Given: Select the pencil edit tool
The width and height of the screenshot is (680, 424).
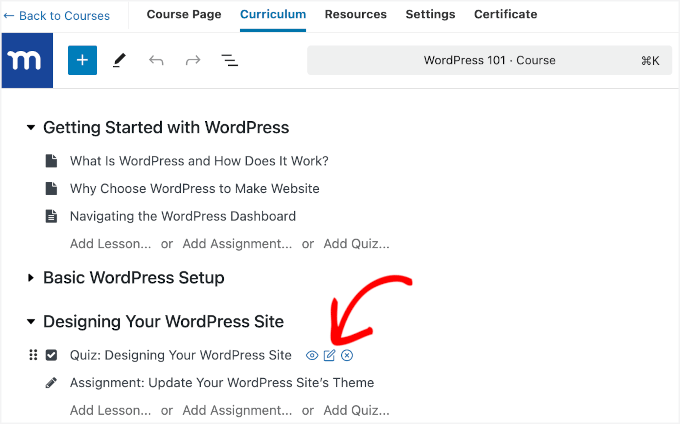Looking at the screenshot, I should 119,60.
